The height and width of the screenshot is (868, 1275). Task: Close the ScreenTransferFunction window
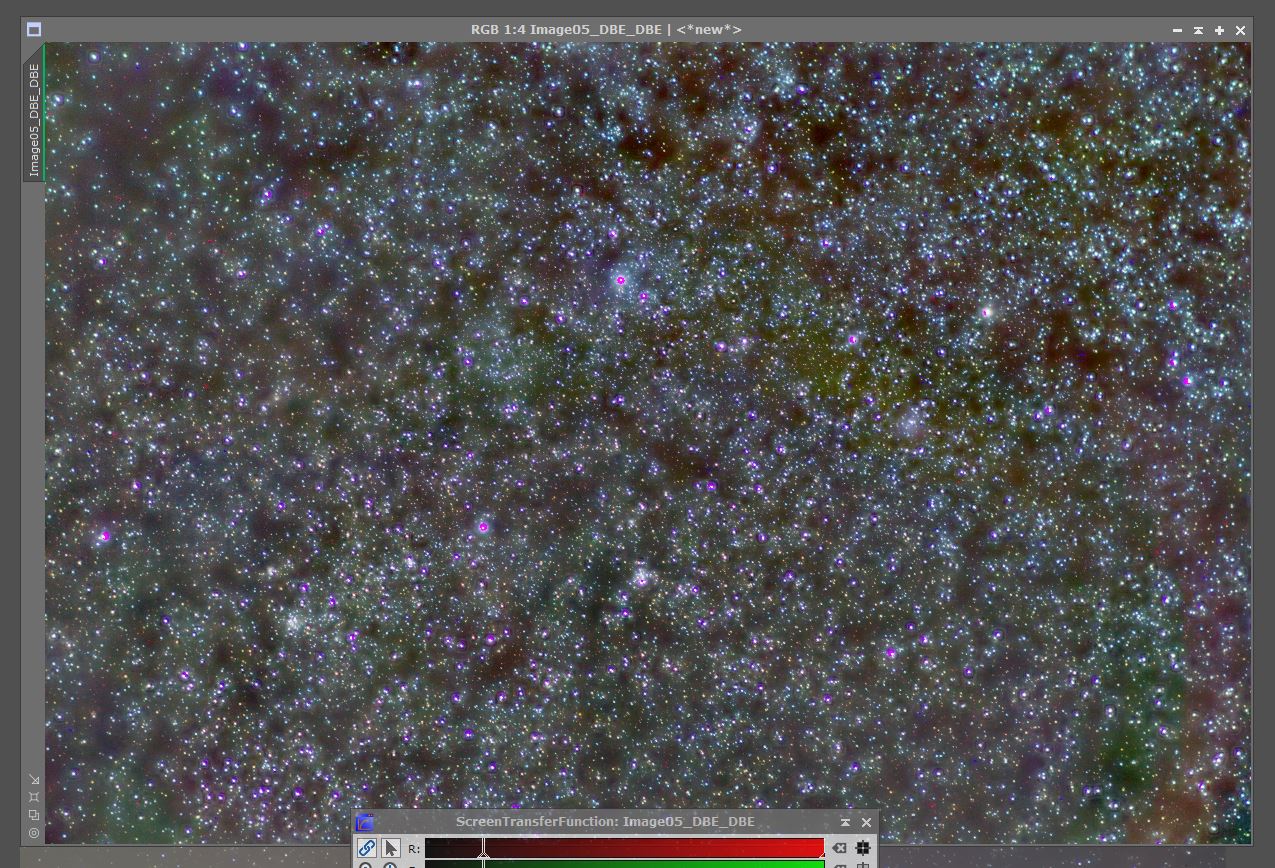[x=866, y=822]
